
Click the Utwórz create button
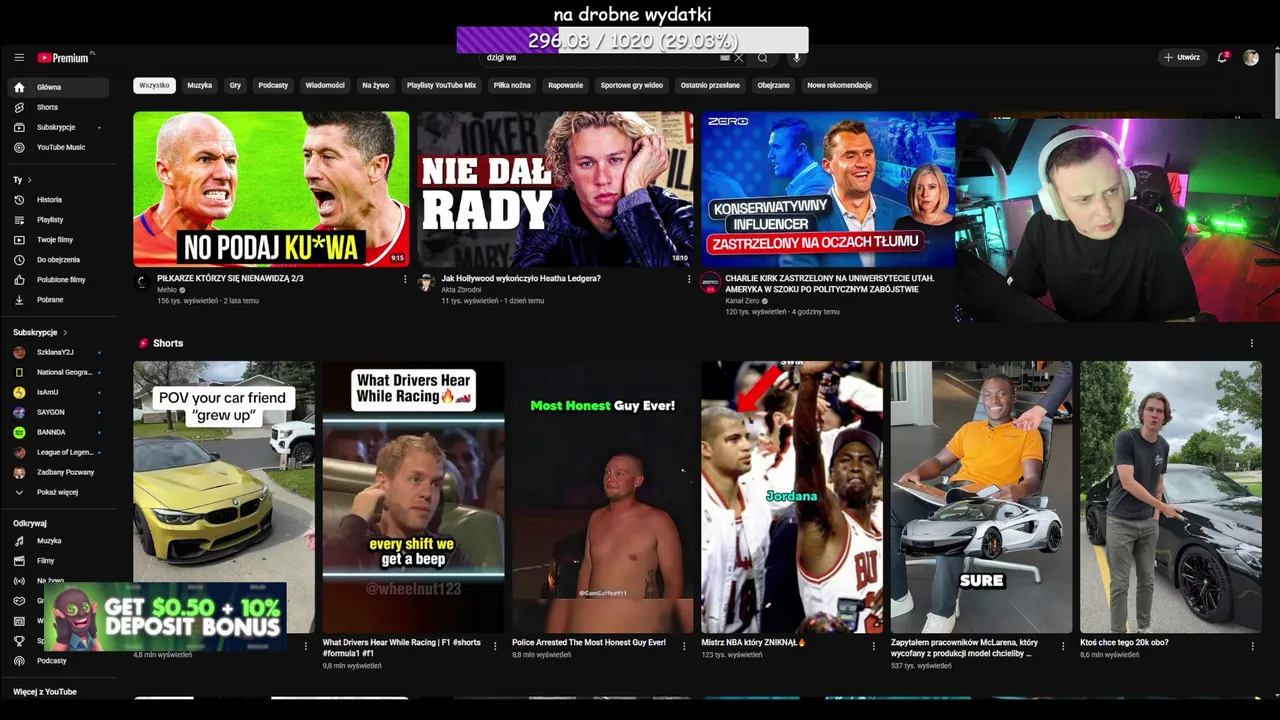click(1182, 58)
